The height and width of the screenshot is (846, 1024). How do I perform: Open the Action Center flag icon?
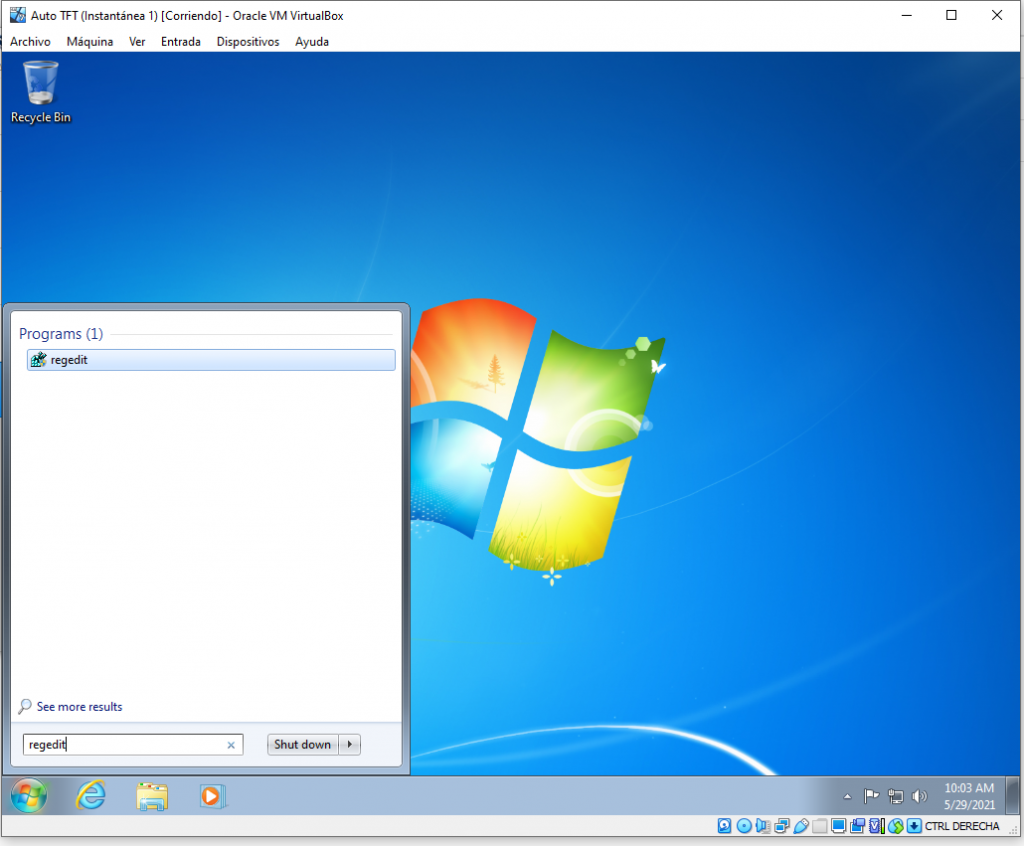(871, 796)
